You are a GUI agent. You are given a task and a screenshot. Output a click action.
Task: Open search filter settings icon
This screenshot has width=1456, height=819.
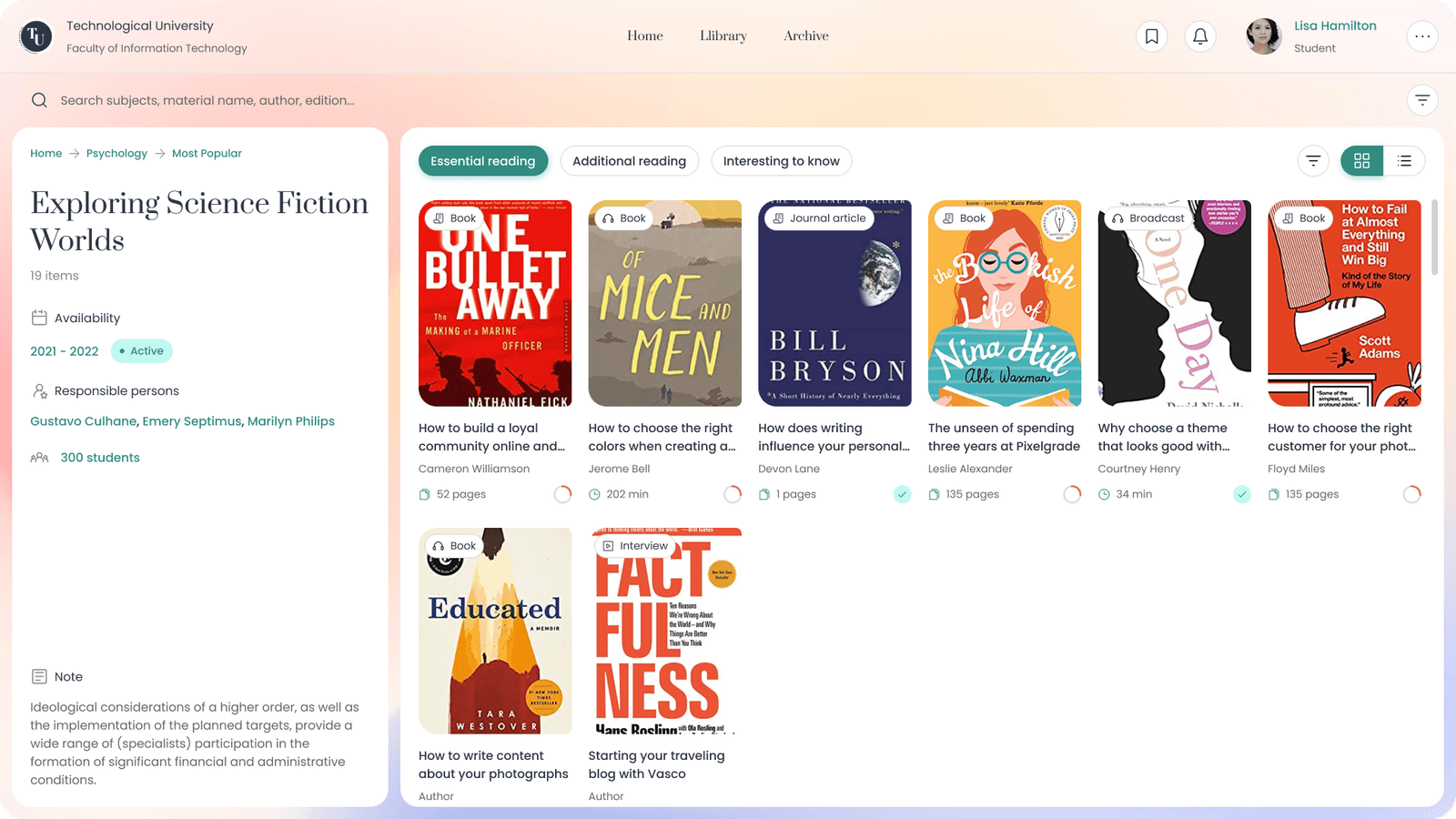click(x=1422, y=100)
